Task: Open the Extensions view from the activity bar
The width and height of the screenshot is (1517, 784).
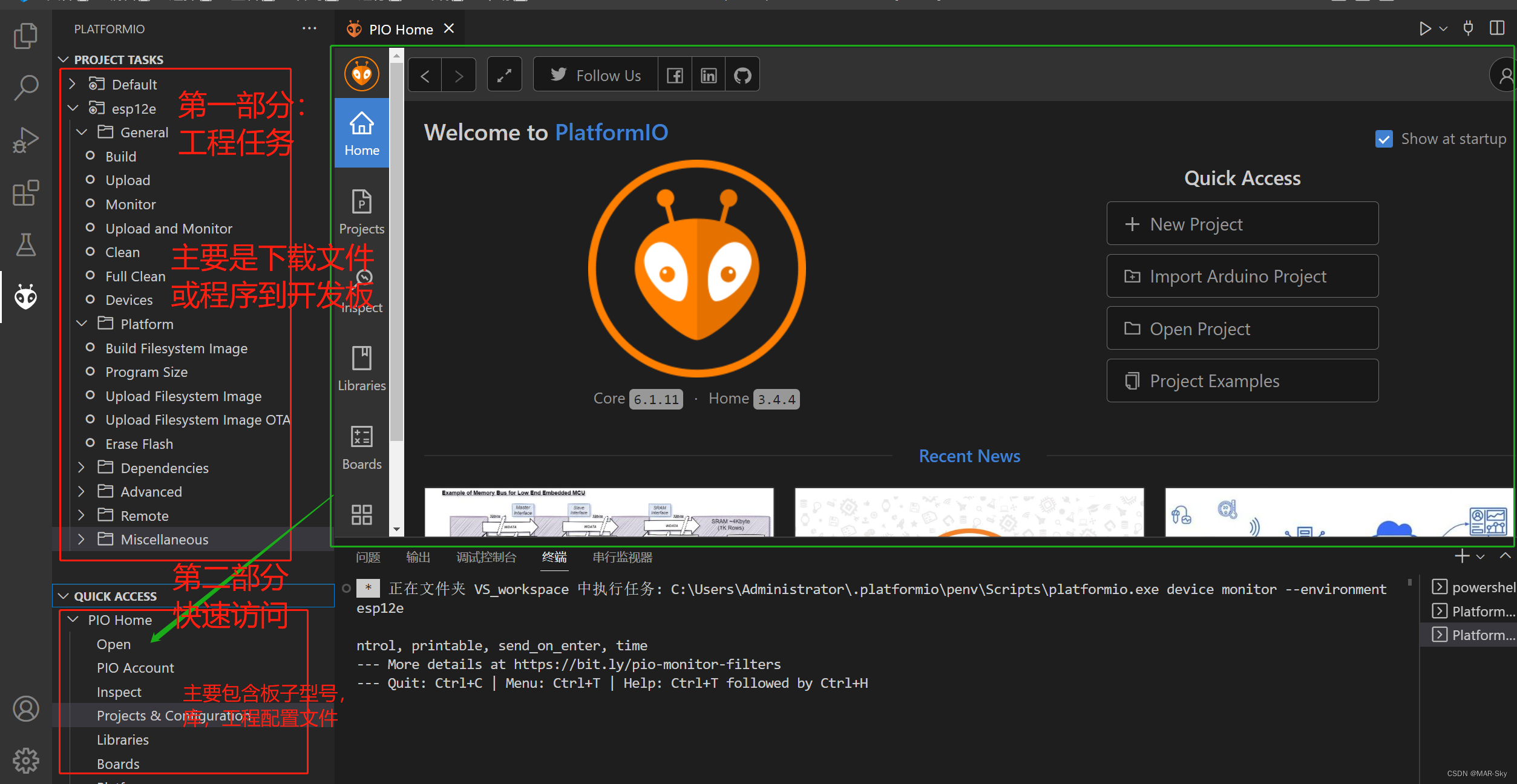Action: point(25,192)
